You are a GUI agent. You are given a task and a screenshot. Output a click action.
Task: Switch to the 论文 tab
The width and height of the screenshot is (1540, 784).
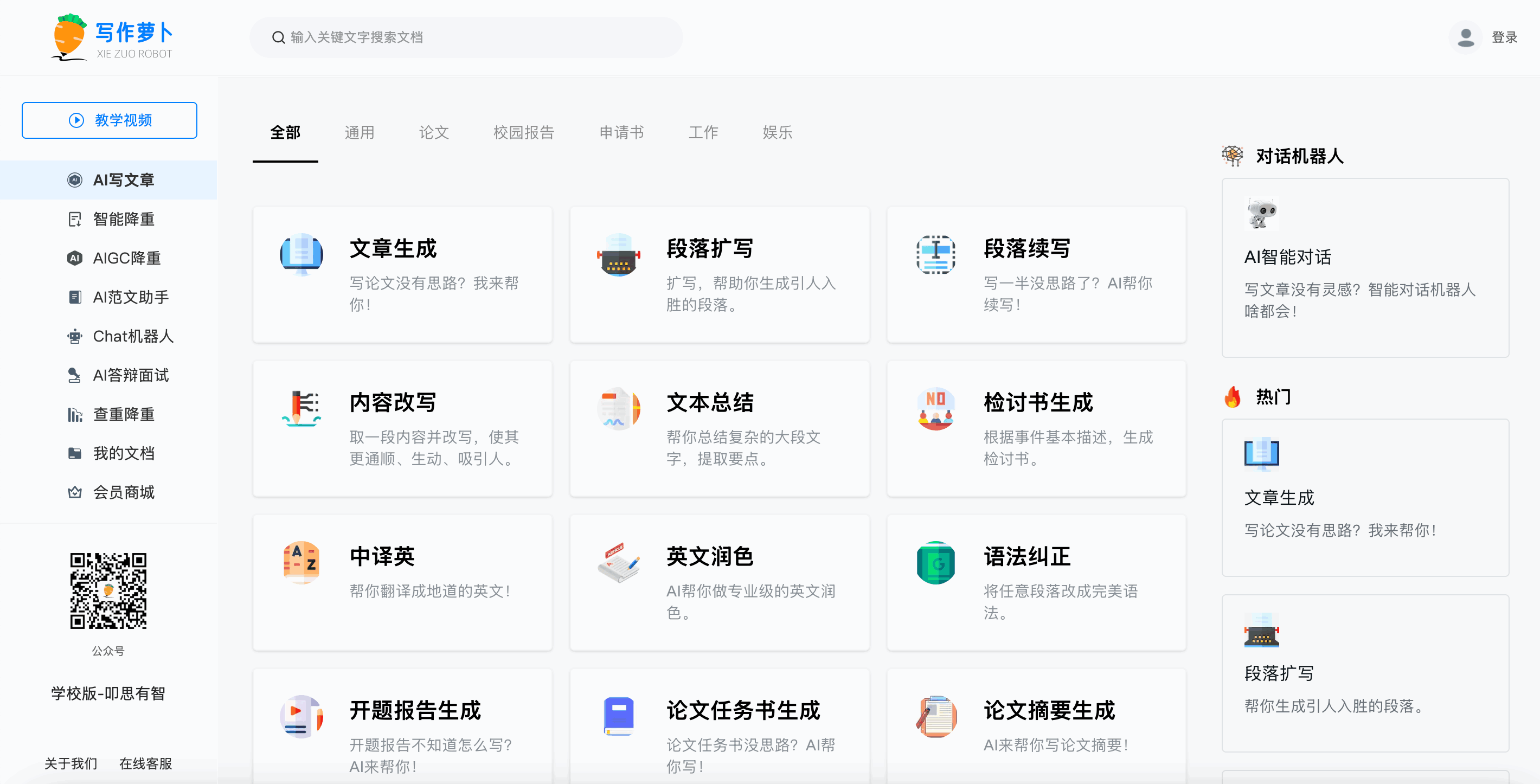pyautogui.click(x=433, y=133)
